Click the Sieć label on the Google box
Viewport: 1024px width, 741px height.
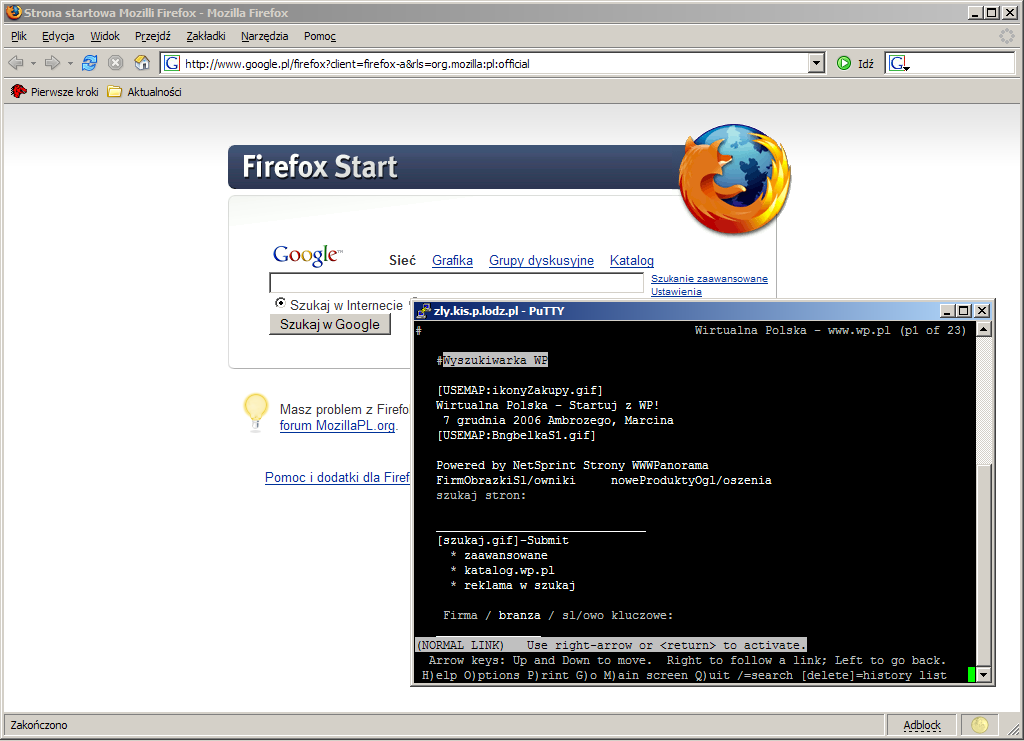[x=402, y=260]
